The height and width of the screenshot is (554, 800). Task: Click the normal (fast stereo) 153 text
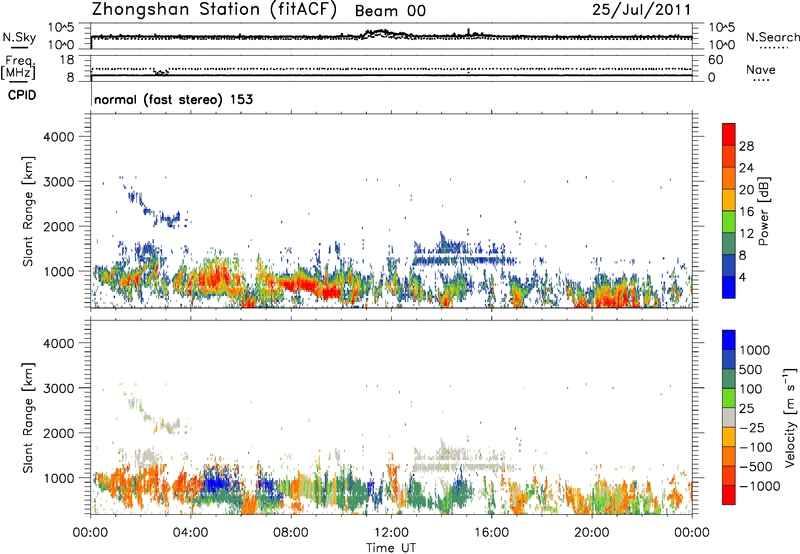173,99
